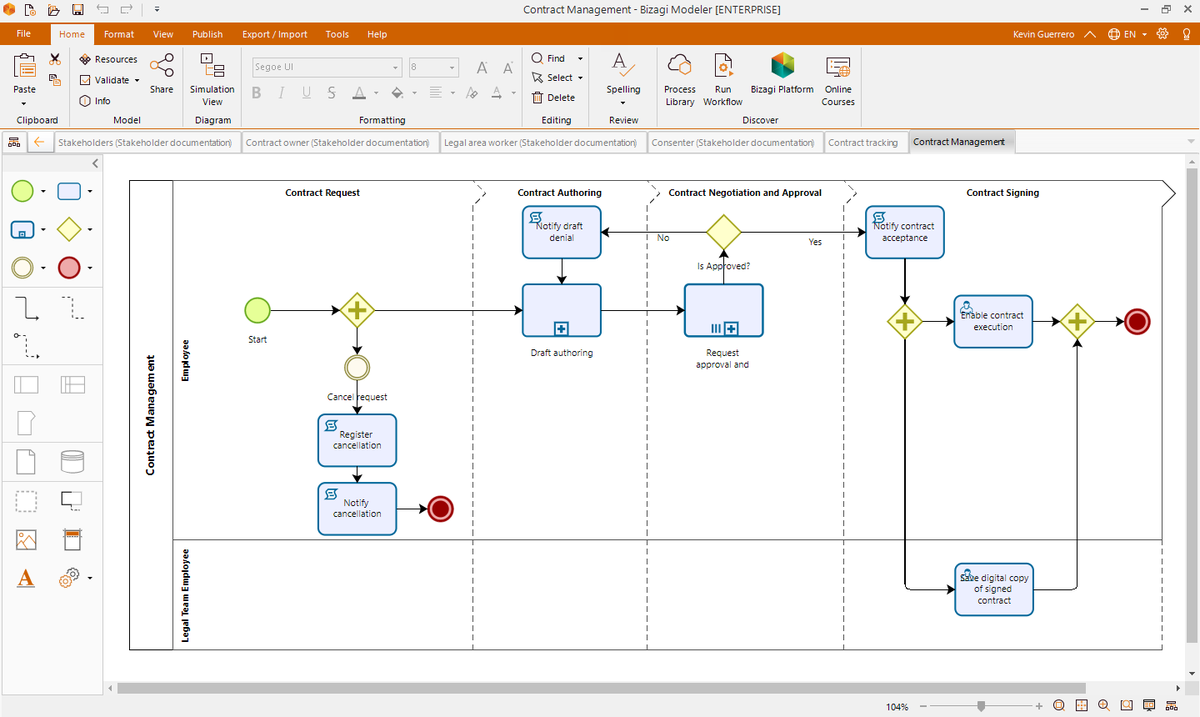Pick the Message Flow connector tool
Viewport: 1200px width, 717px height.
26,346
